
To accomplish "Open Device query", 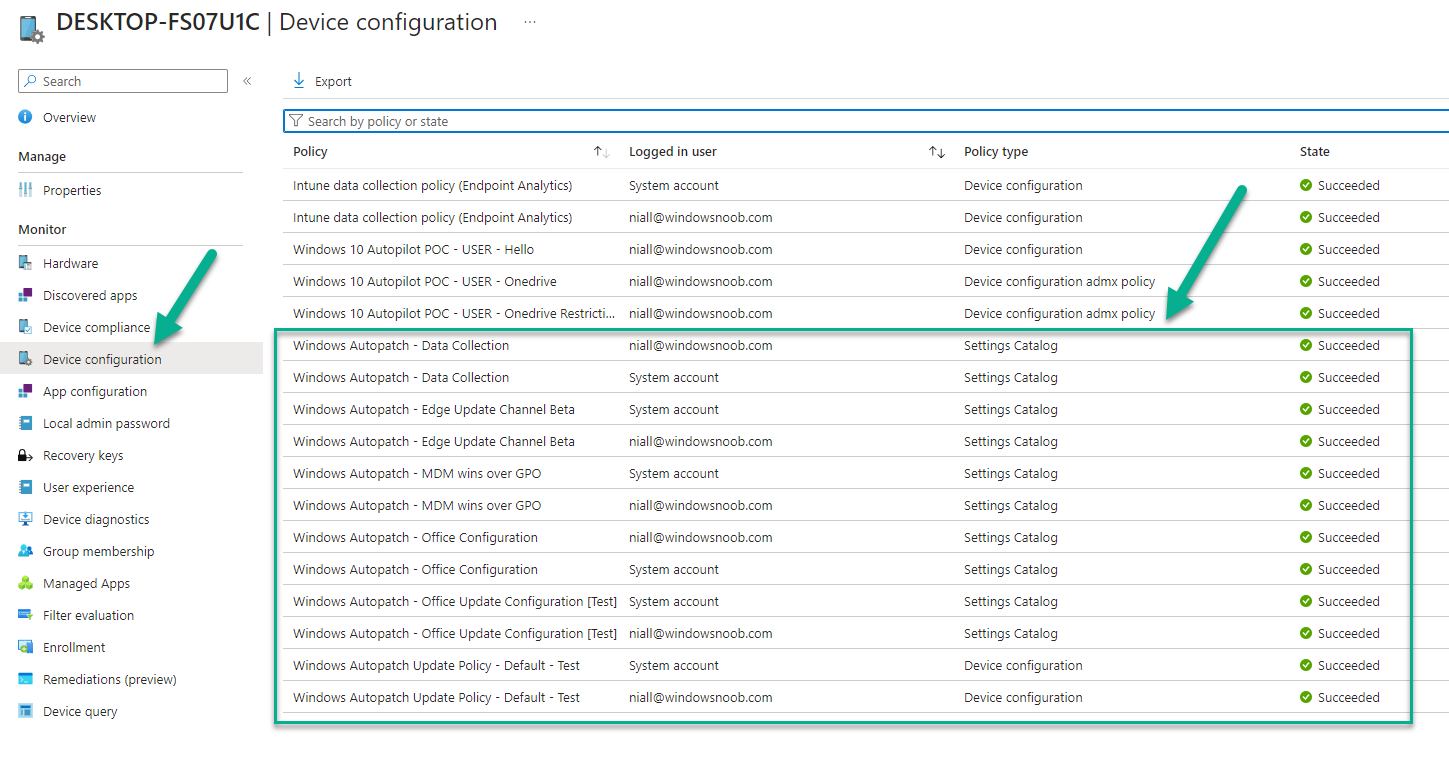I will (80, 711).
